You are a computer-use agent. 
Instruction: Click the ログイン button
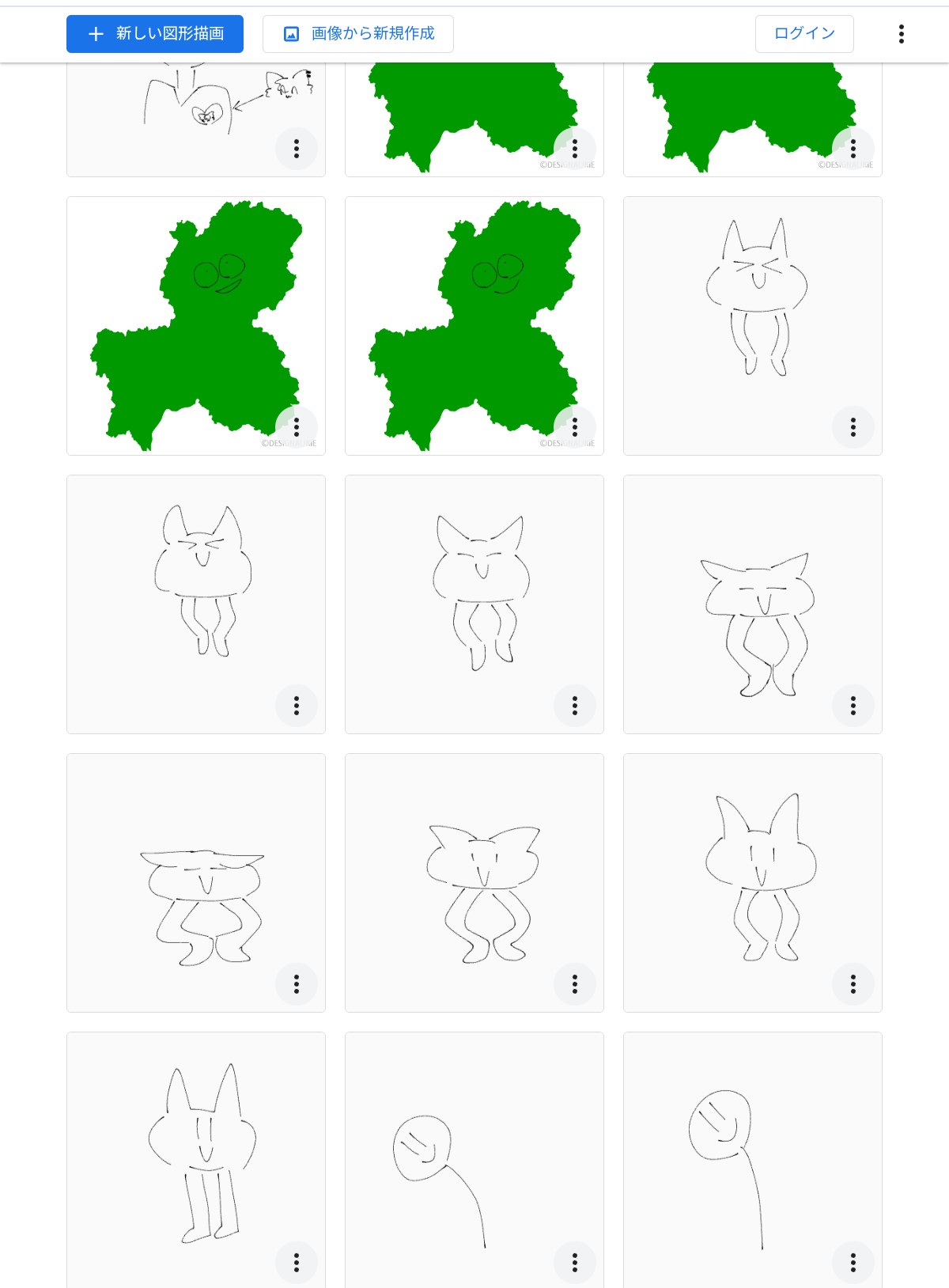(x=804, y=34)
